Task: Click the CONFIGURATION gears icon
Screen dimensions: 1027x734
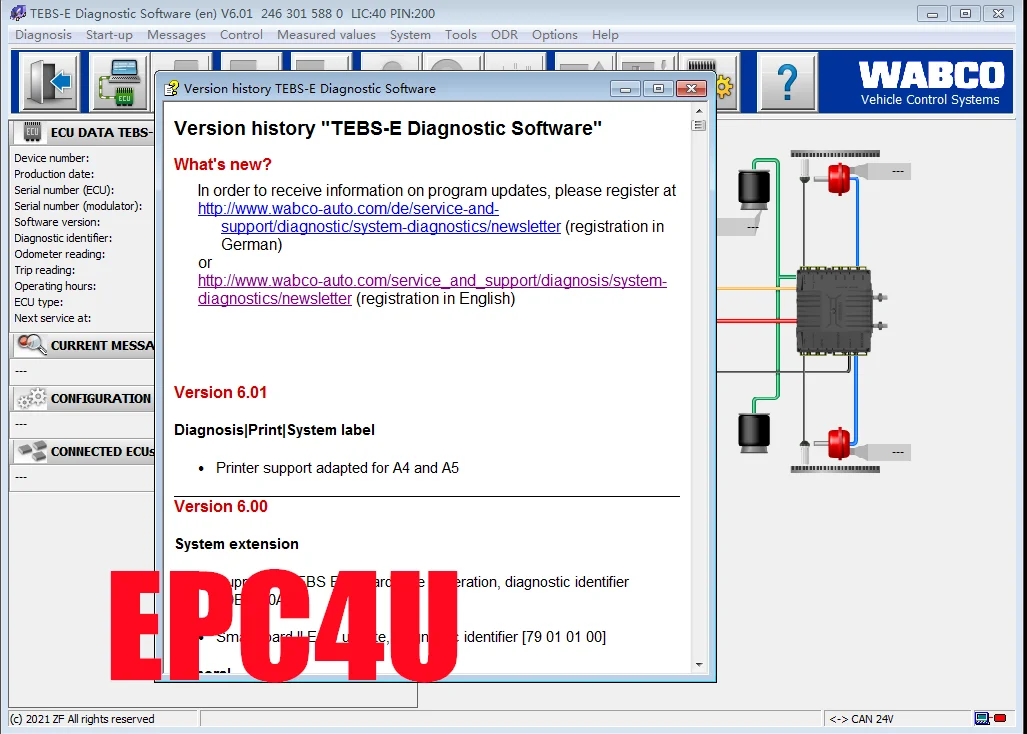Action: [31, 398]
